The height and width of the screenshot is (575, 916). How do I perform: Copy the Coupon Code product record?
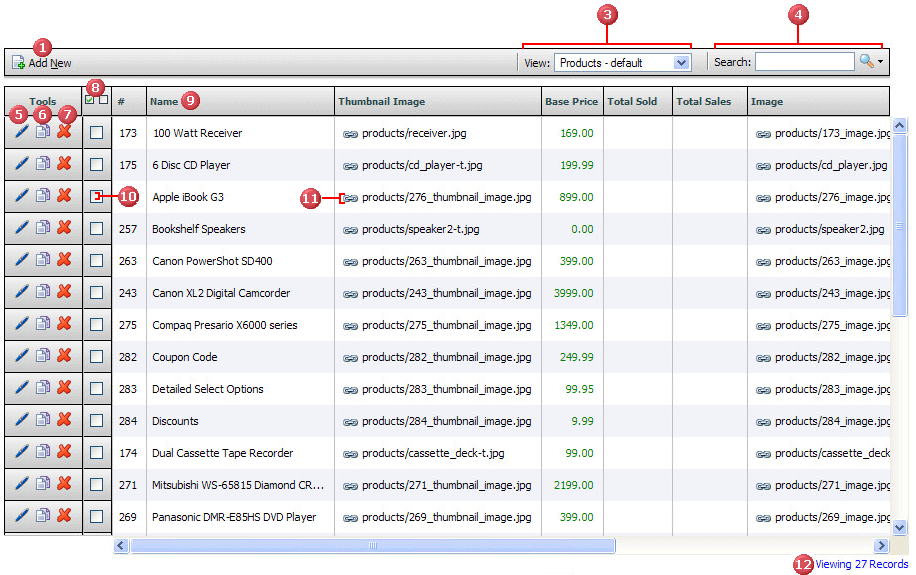coord(43,356)
